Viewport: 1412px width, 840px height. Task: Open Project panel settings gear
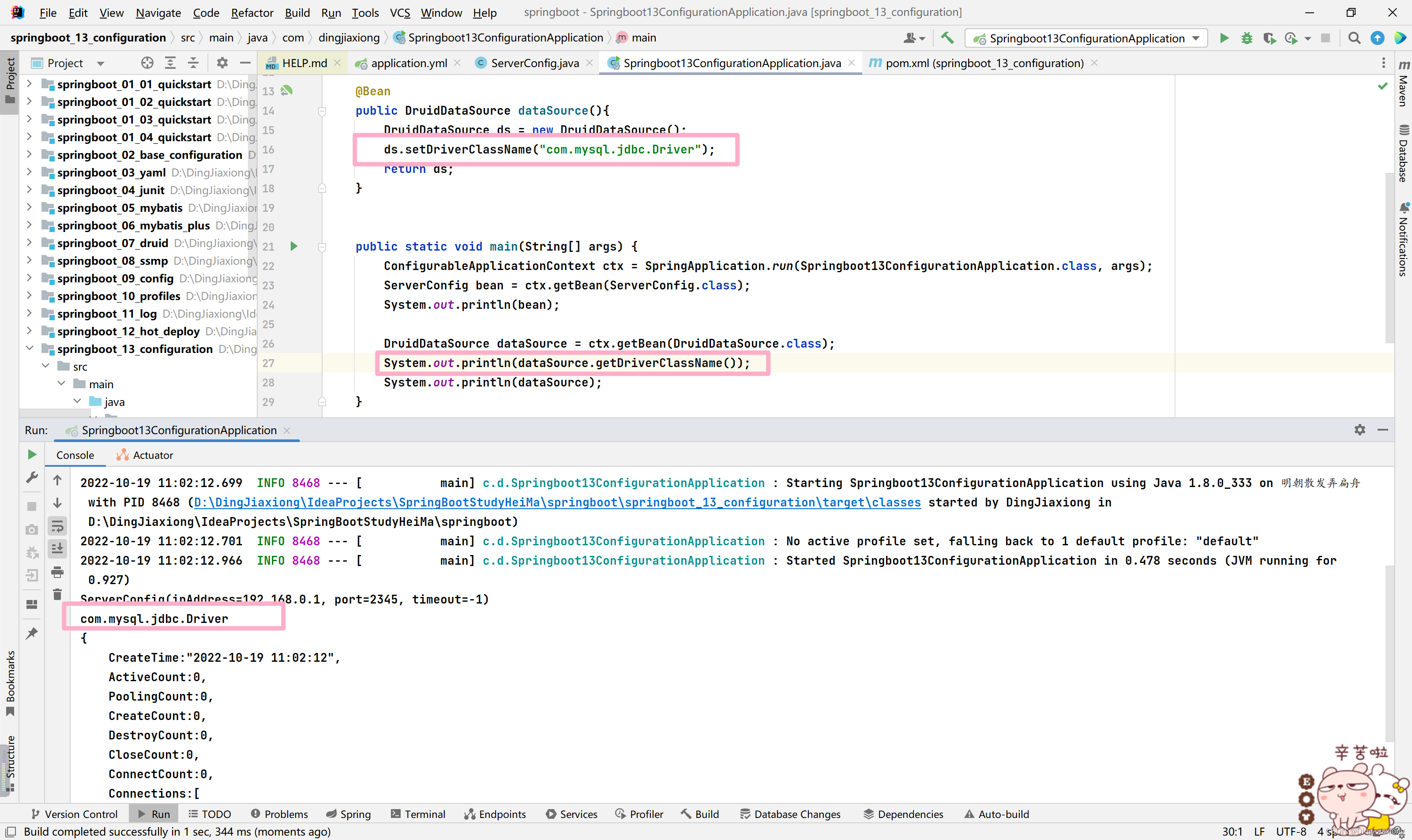222,63
